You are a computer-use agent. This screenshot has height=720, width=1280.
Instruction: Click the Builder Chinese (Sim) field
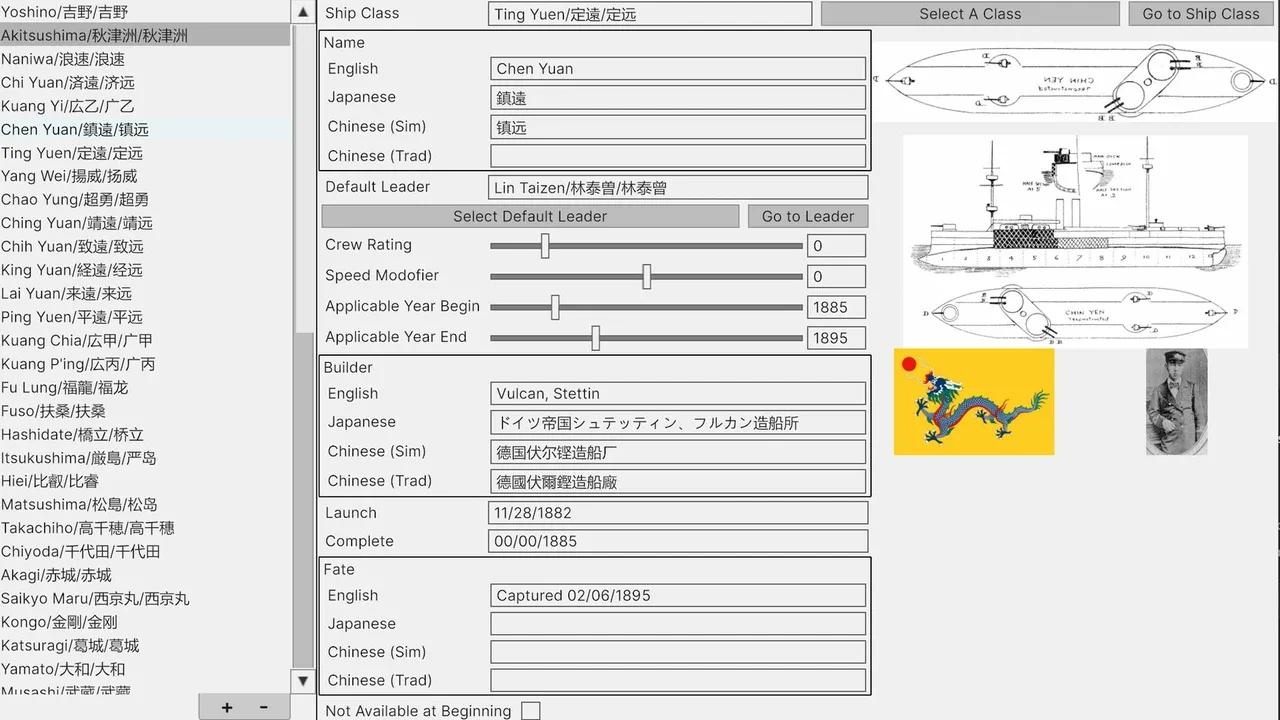click(678, 452)
